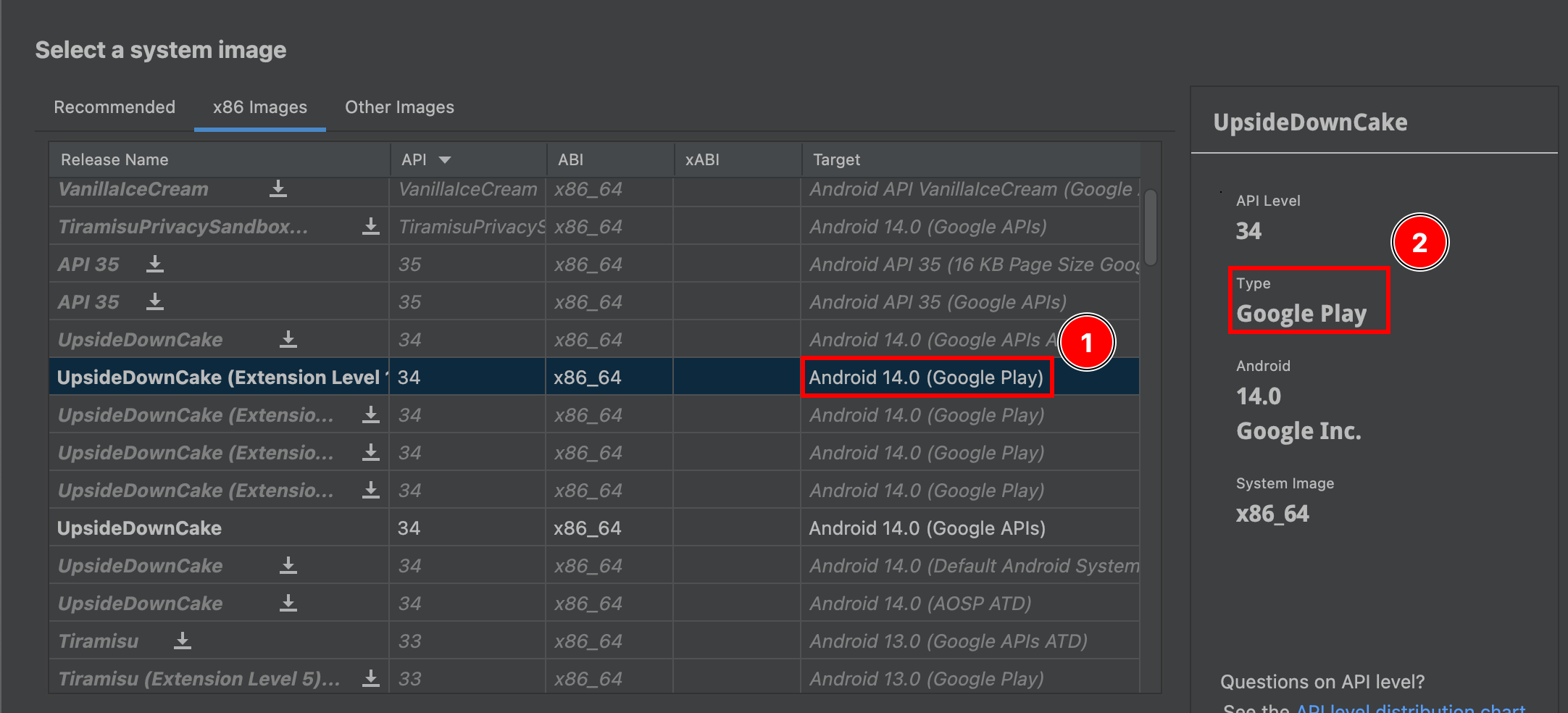
Task: Download the last UpsideDownCake Extension image
Action: (371, 490)
